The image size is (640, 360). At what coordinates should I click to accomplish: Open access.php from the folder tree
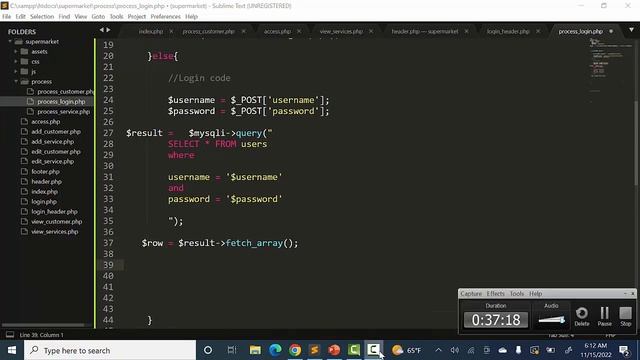coord(46,122)
